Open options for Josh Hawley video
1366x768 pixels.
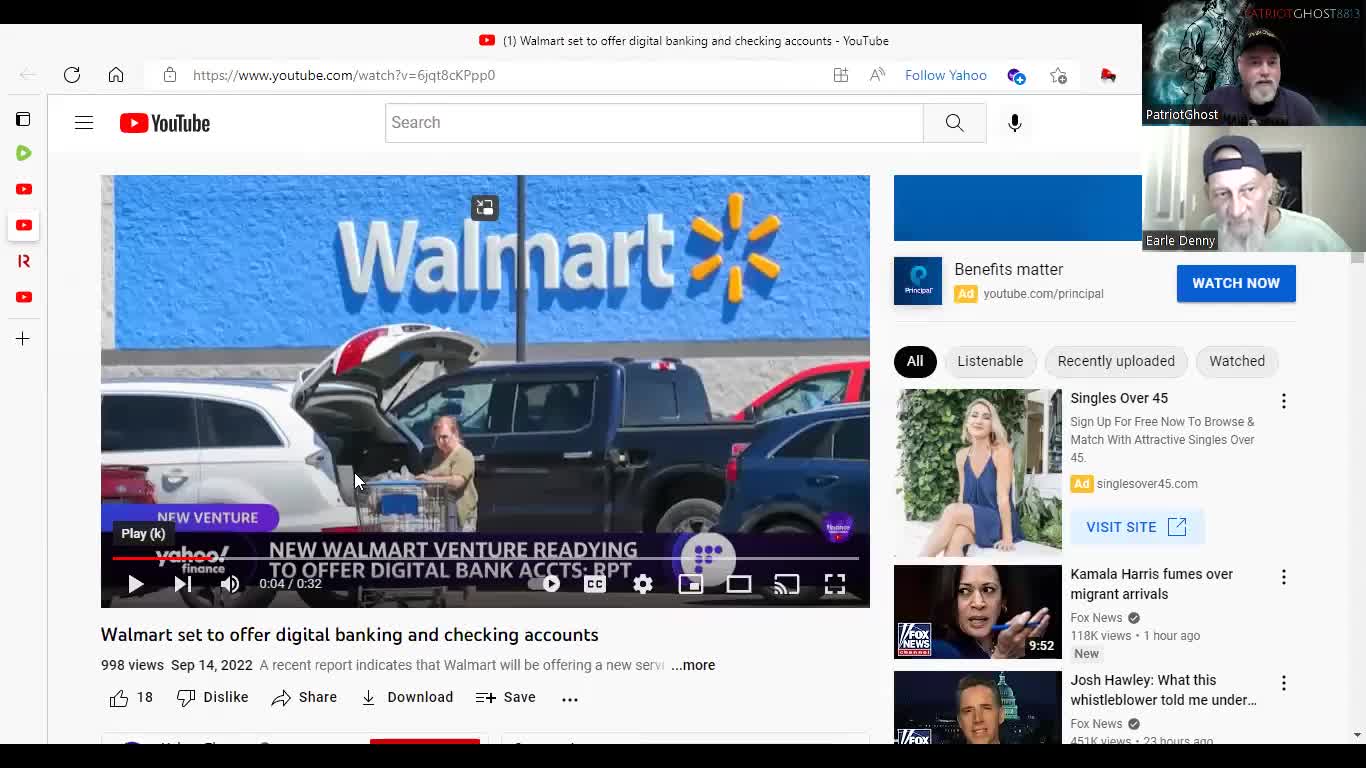click(1284, 683)
